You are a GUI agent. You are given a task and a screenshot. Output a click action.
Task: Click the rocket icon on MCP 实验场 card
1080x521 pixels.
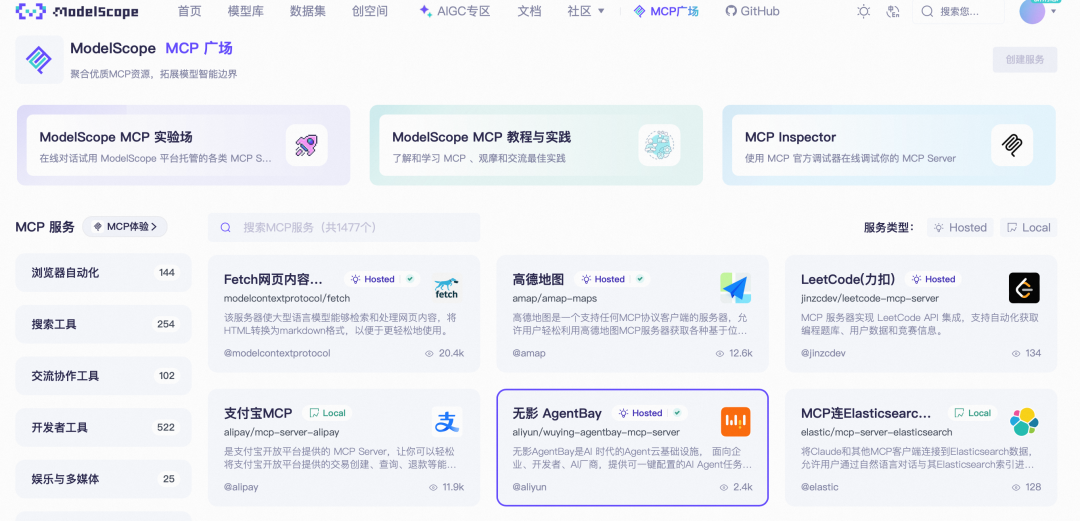pyautogui.click(x=307, y=145)
